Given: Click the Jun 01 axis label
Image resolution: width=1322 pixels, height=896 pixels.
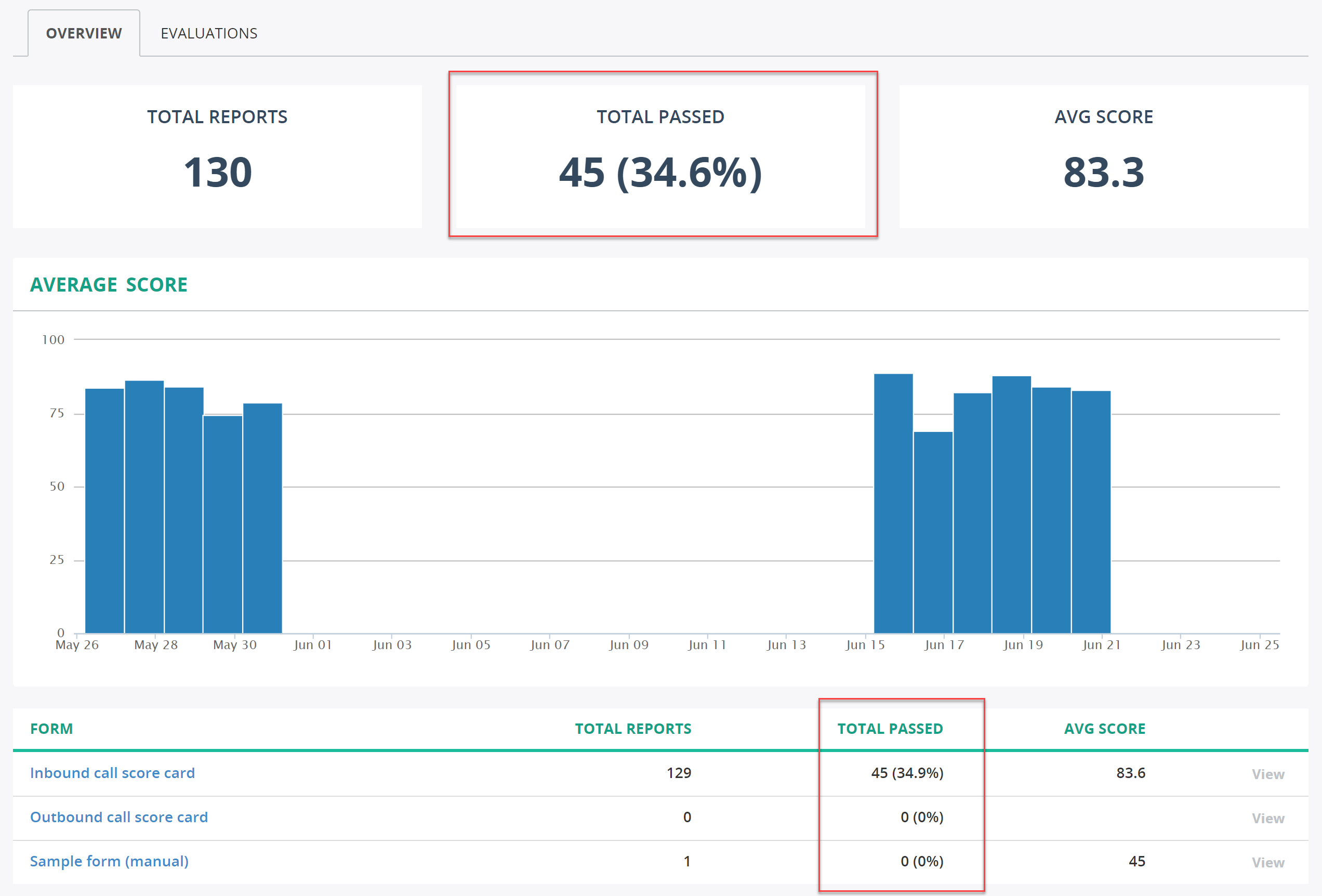Looking at the screenshot, I should coord(313,644).
